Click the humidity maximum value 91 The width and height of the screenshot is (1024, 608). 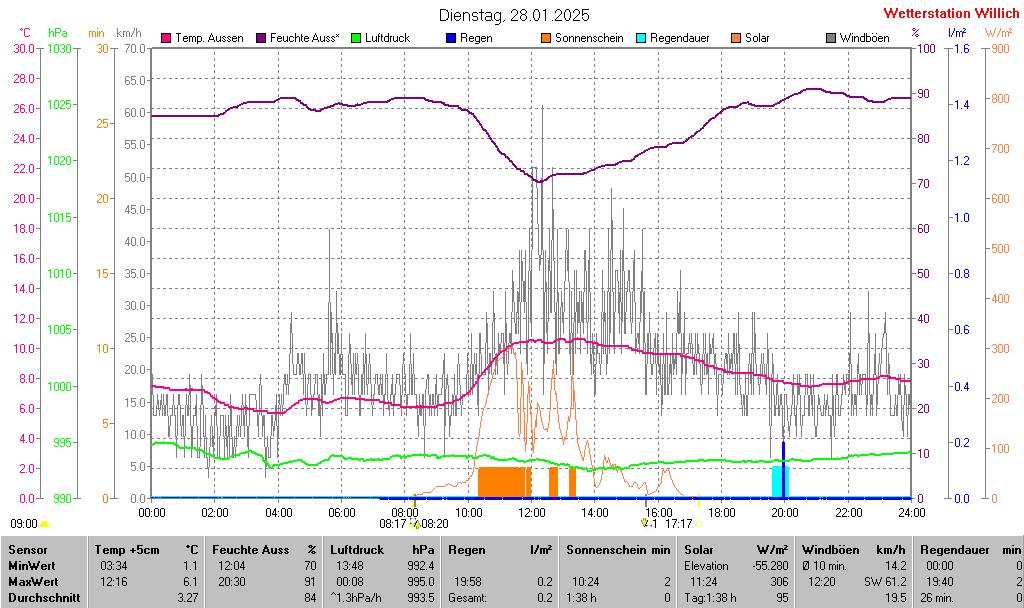coord(310,581)
